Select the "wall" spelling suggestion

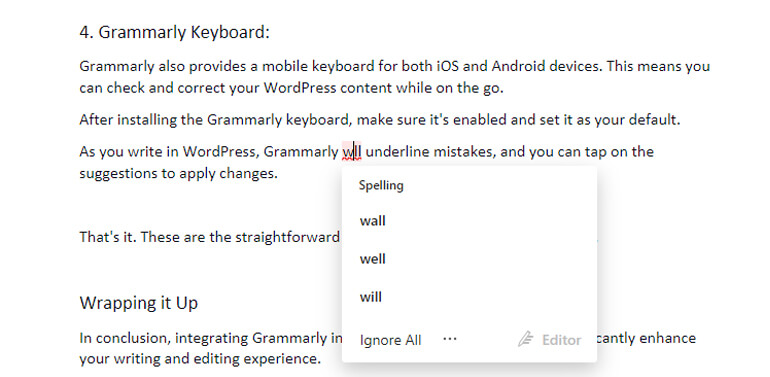tap(372, 221)
